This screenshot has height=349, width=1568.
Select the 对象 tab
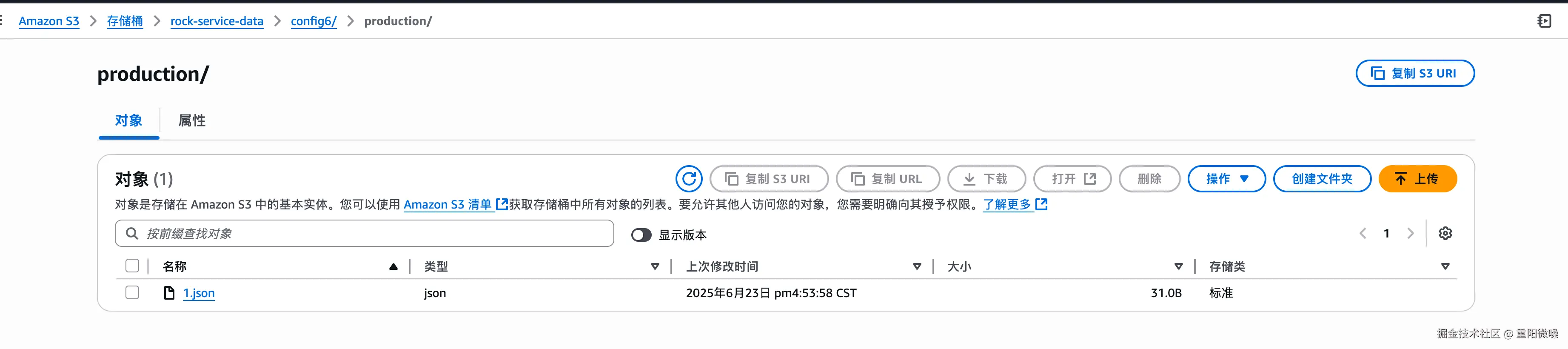(x=128, y=120)
